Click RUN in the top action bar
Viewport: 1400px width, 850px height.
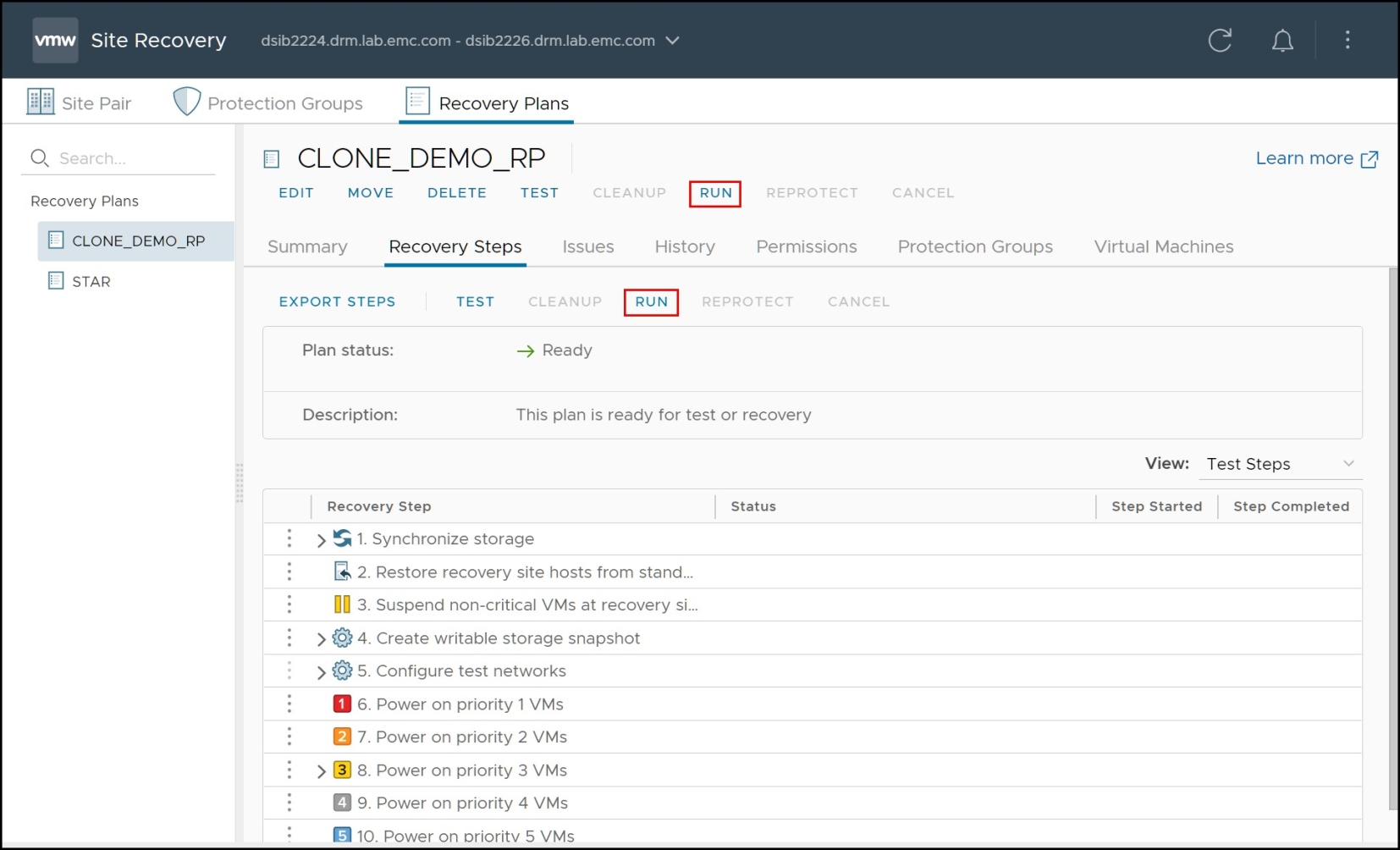point(715,193)
